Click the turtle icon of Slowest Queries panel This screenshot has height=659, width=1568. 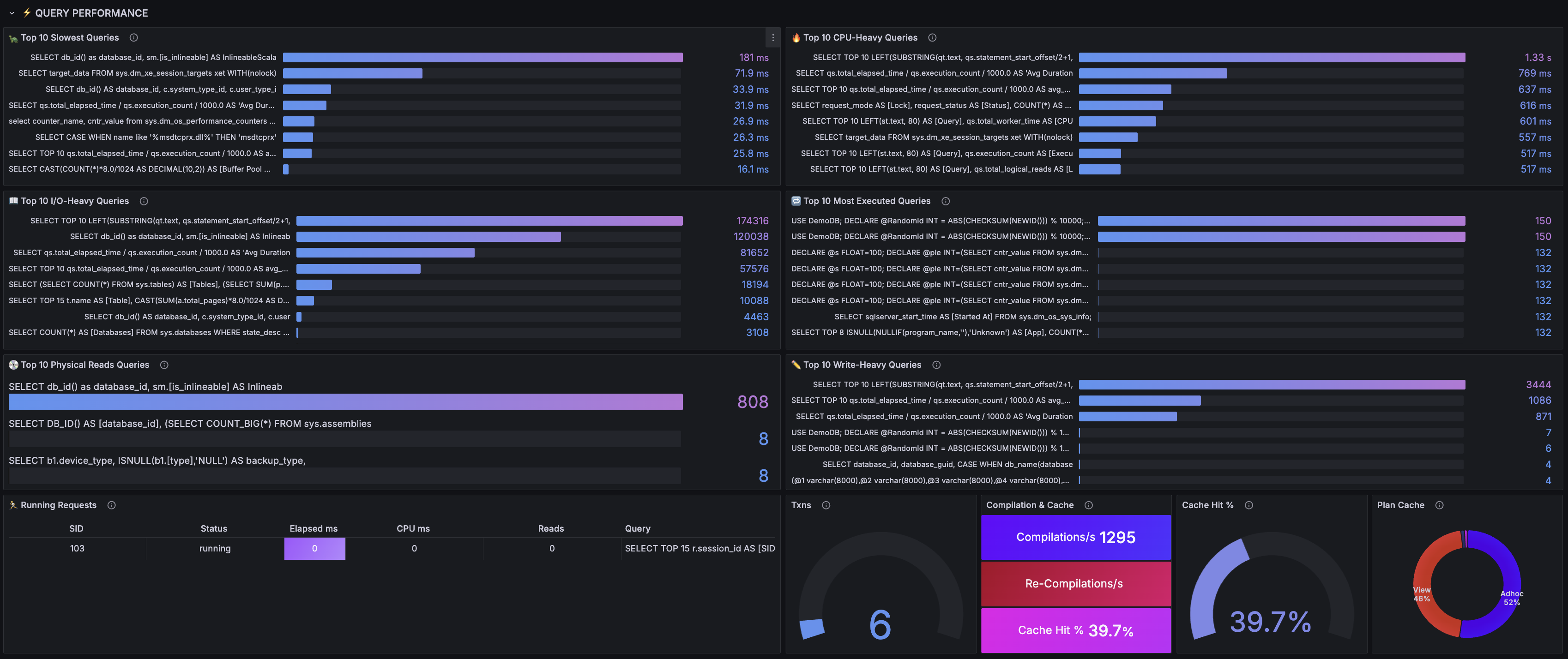(x=13, y=38)
